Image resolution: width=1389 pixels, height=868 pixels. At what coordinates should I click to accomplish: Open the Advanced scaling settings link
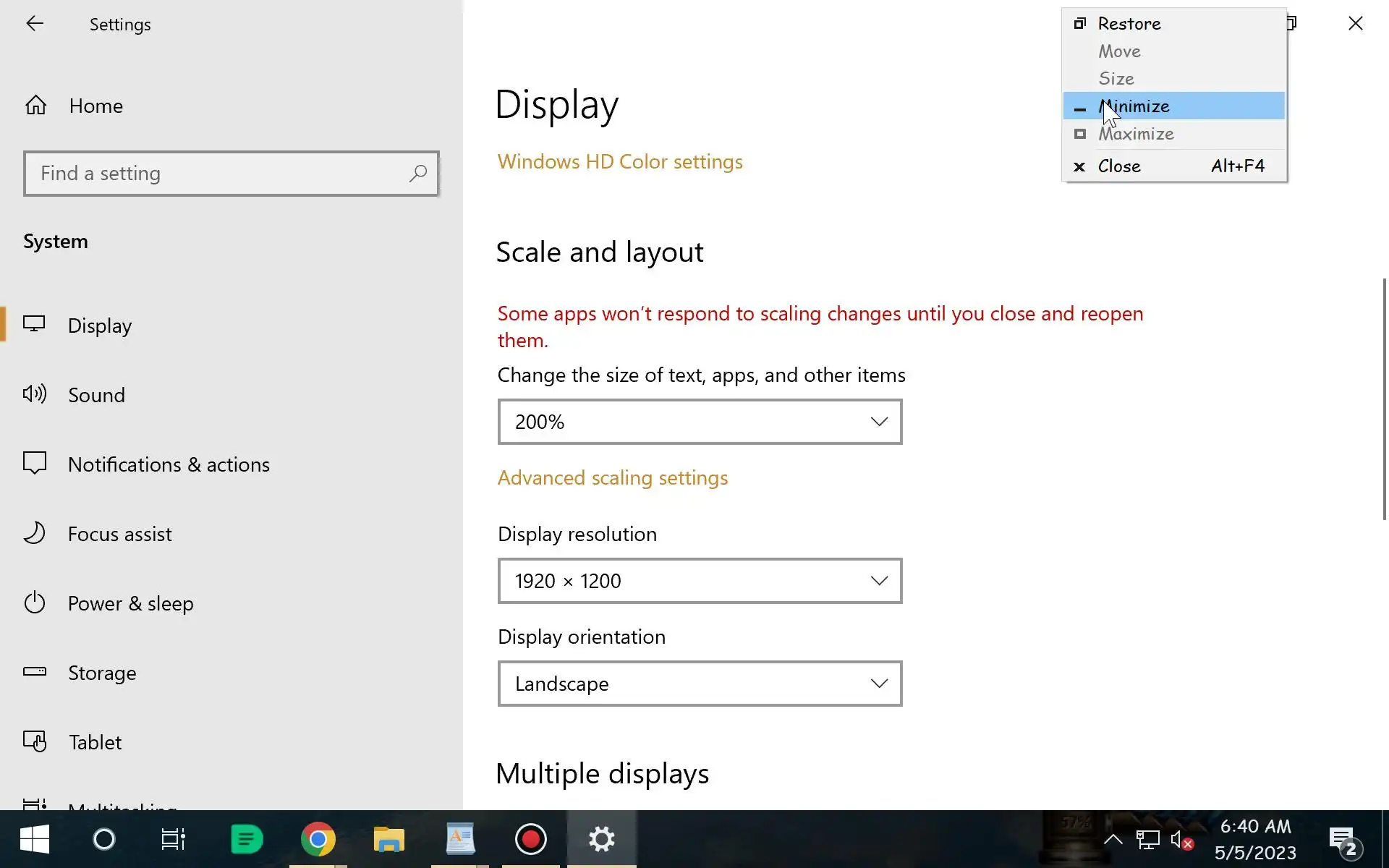click(612, 477)
